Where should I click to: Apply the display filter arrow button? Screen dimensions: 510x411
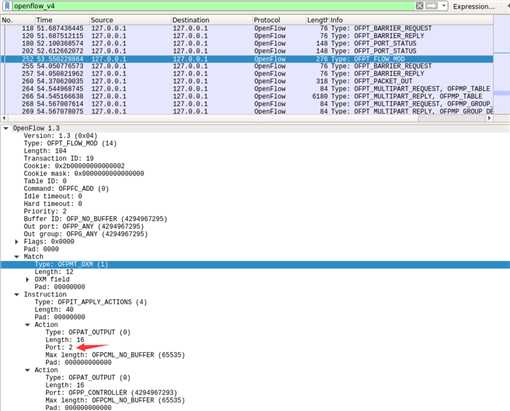[x=432, y=6]
